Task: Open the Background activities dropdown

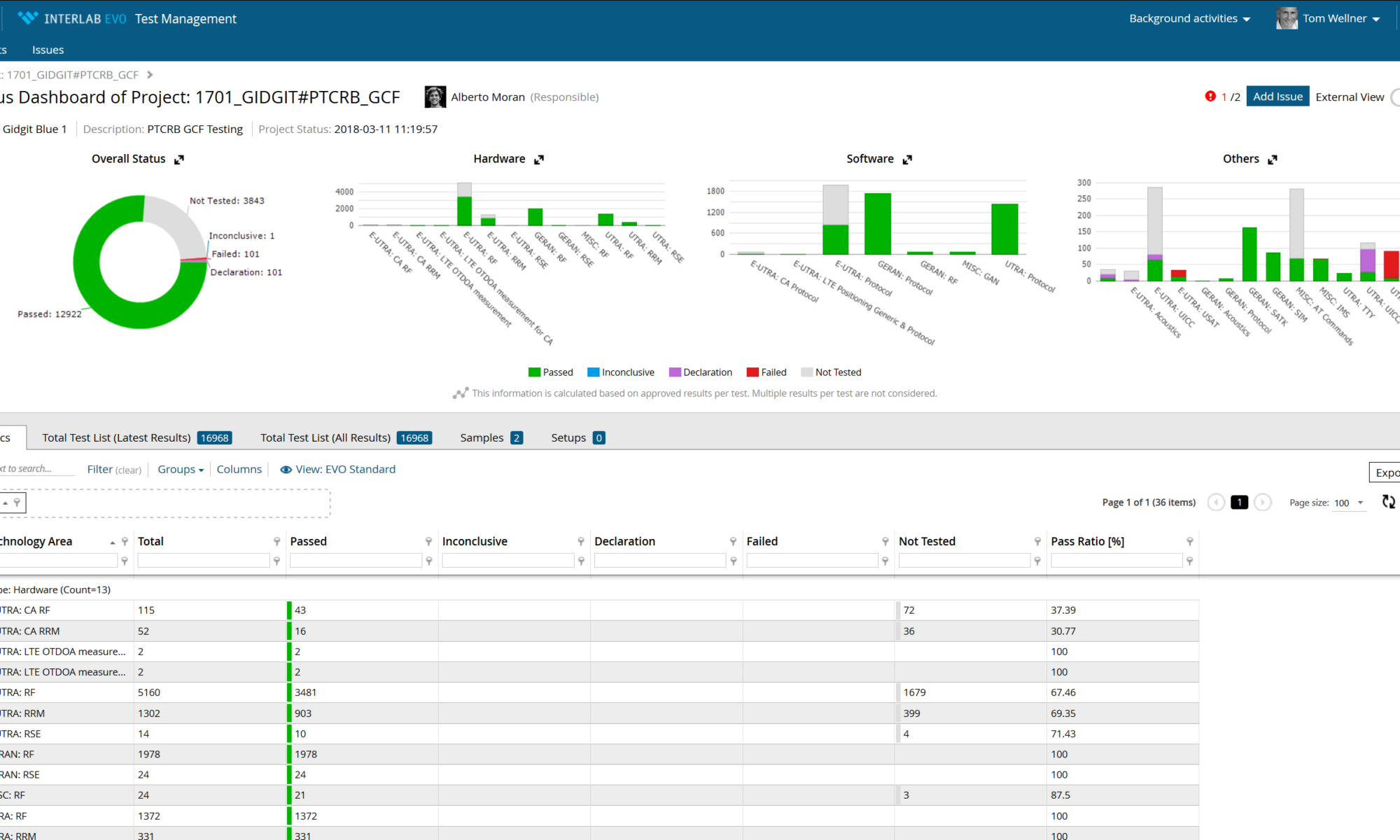Action: [x=1189, y=19]
